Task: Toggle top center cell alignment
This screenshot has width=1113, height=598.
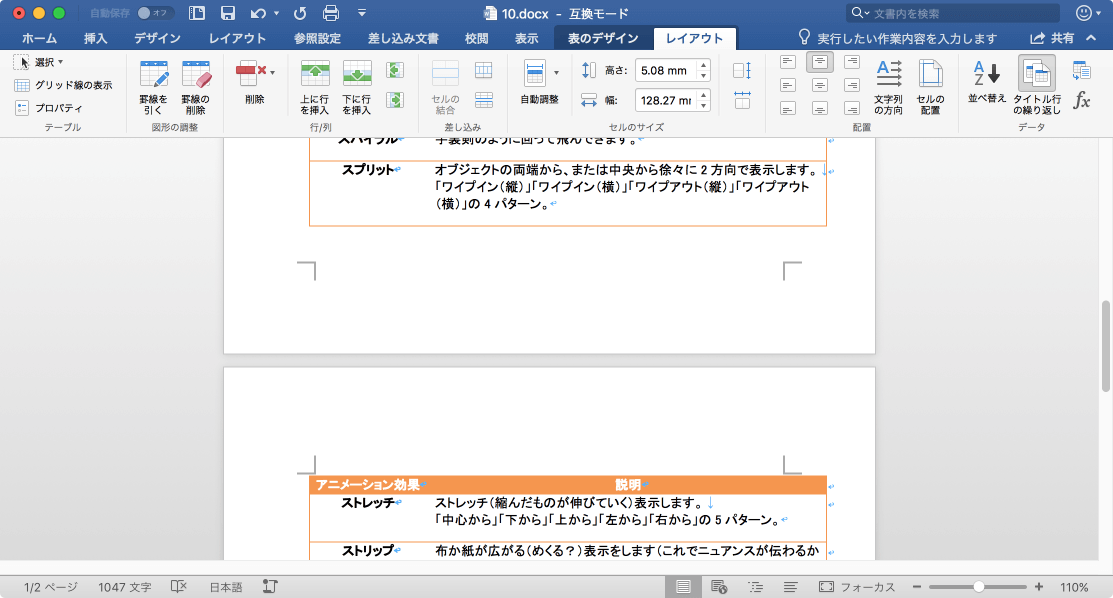Action: 820,62
